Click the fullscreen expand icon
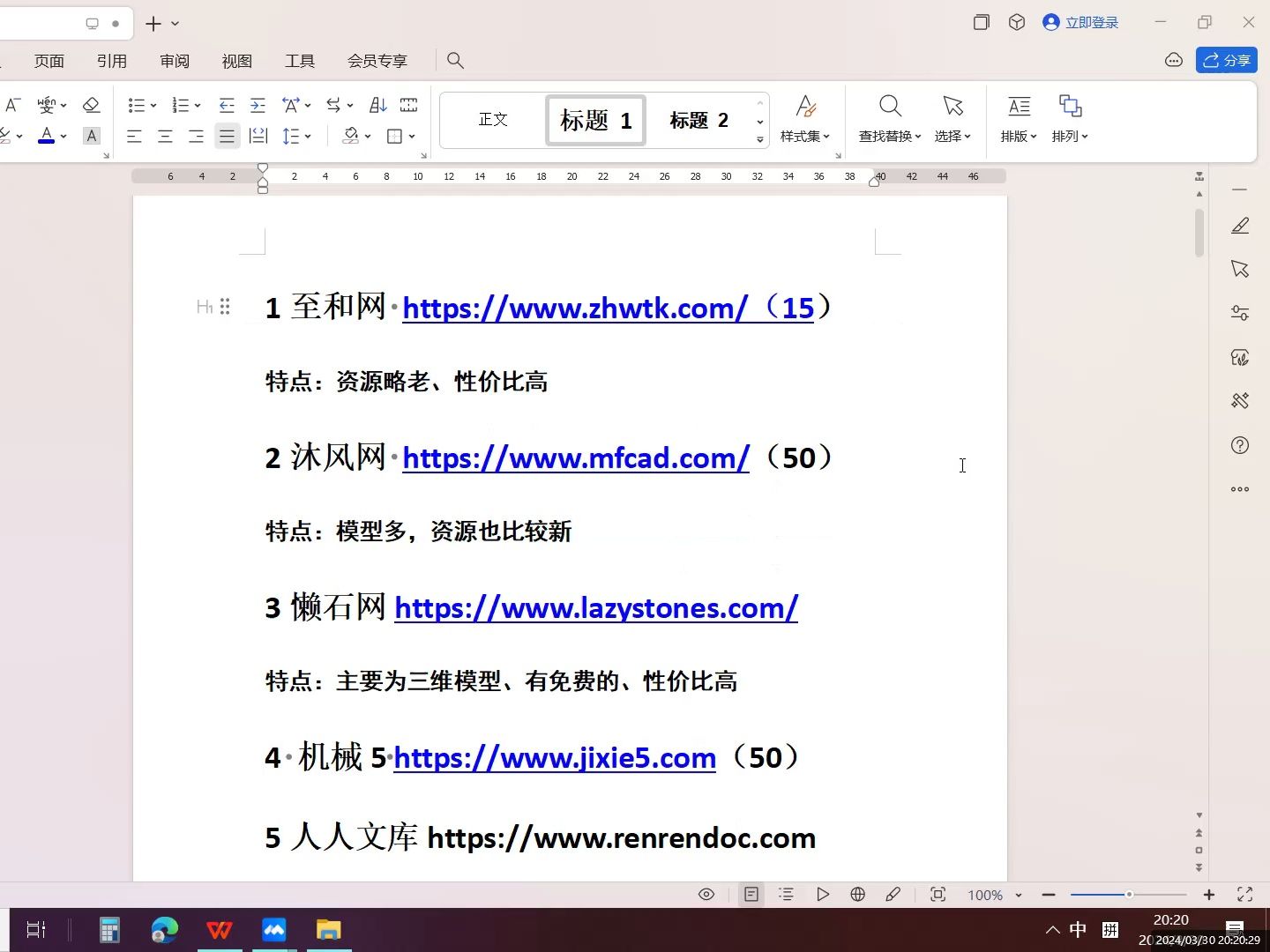 pos(1245,895)
